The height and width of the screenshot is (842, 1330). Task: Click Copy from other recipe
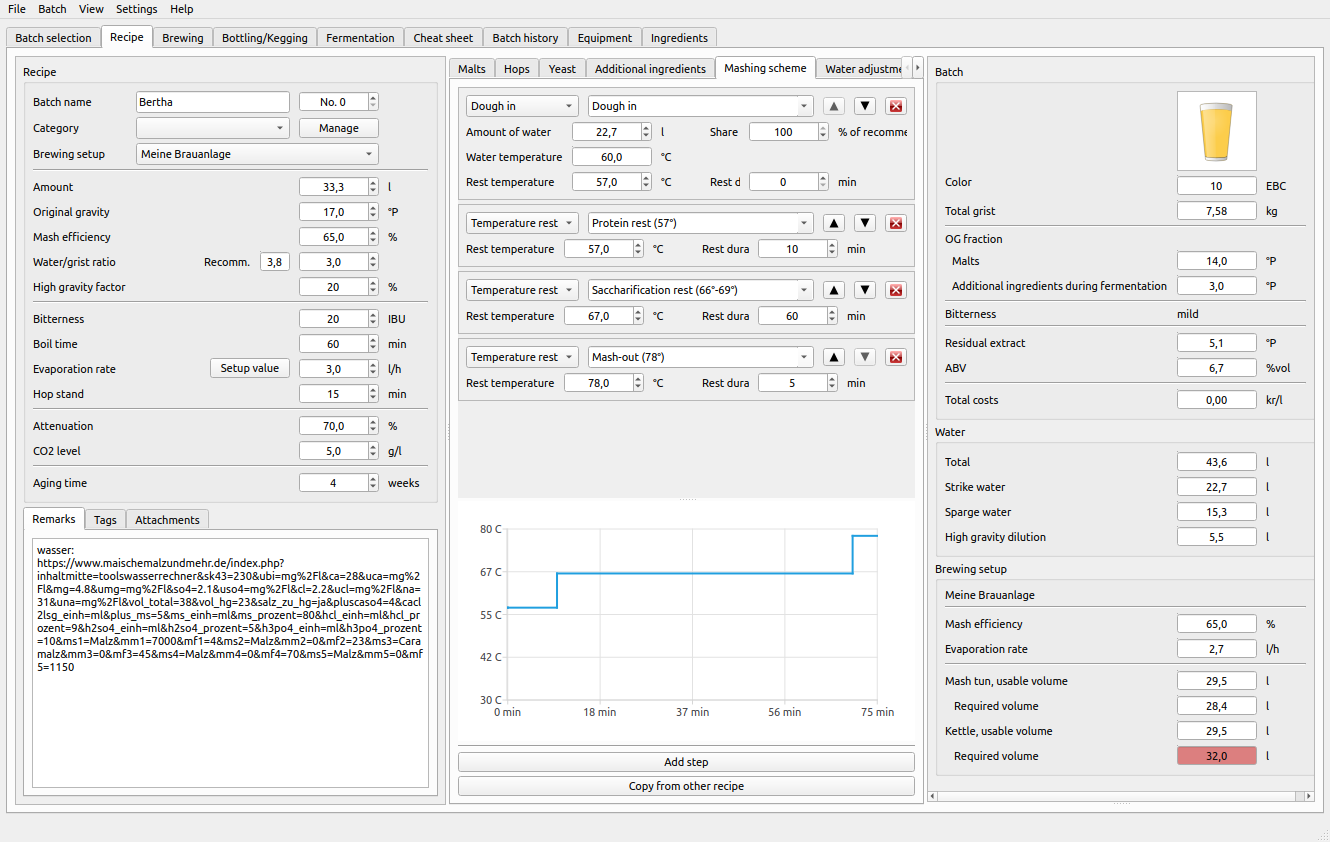coord(686,786)
